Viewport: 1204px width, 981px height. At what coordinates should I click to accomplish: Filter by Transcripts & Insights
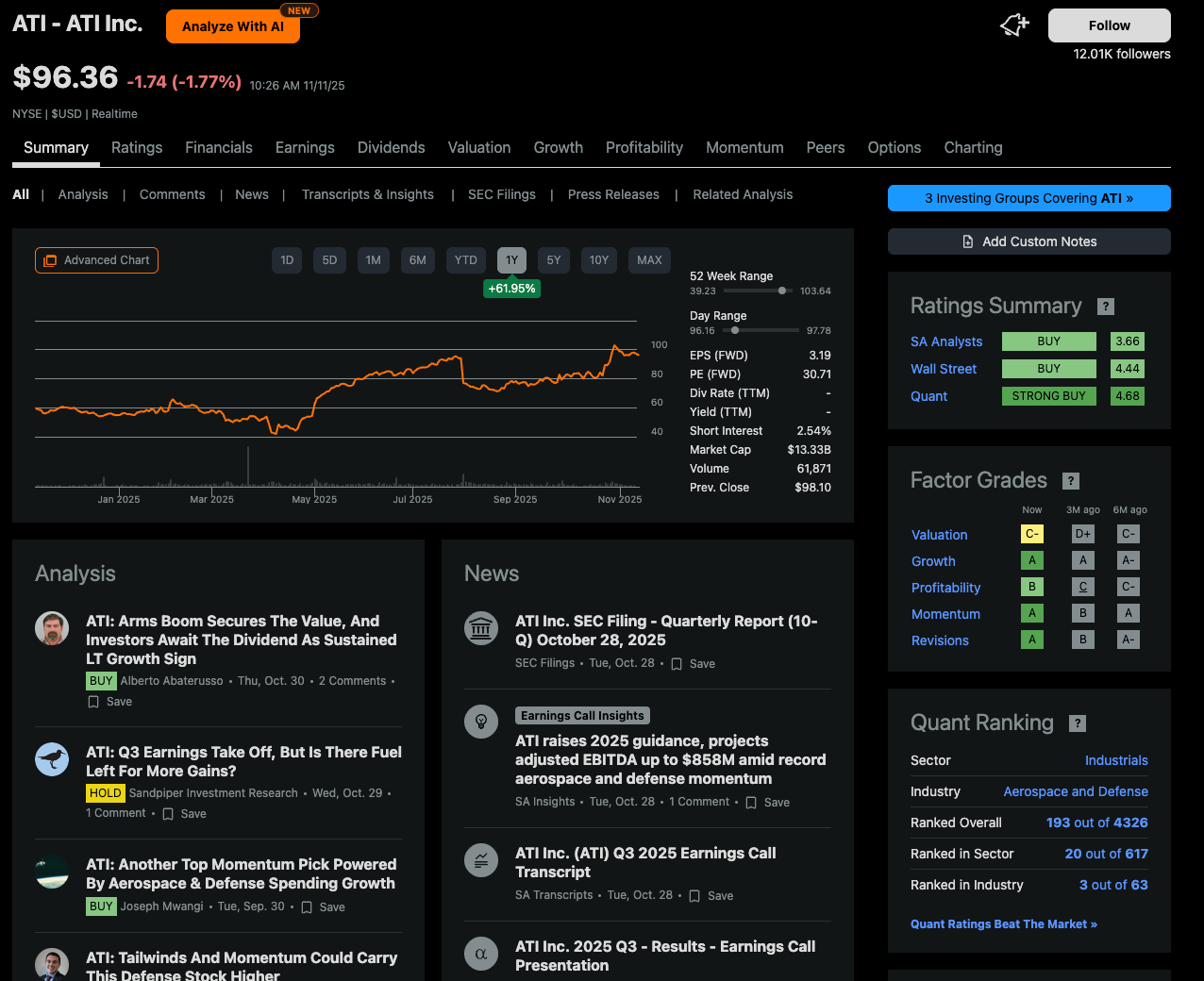point(368,194)
